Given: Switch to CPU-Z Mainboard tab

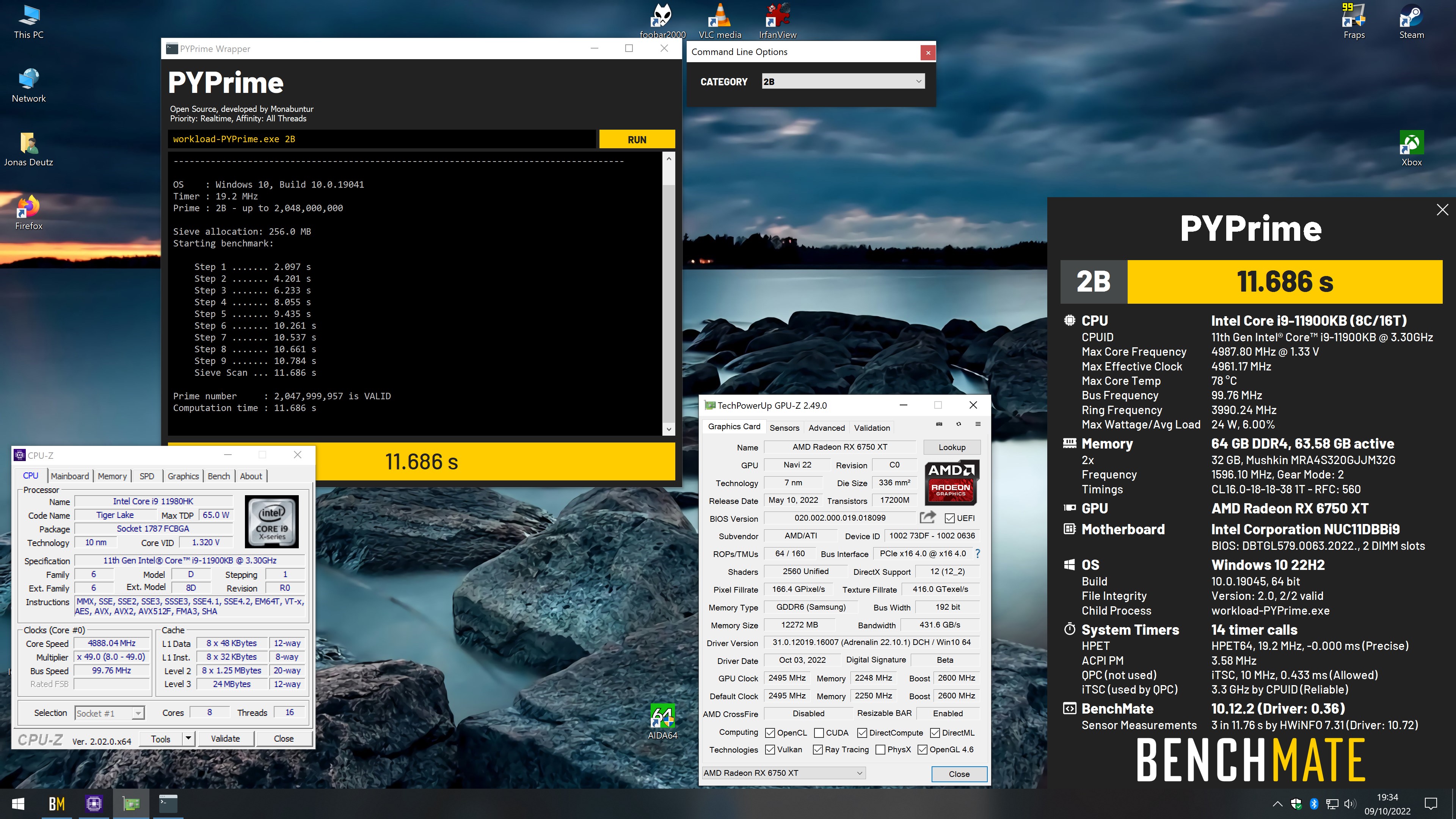Looking at the screenshot, I should point(70,476).
